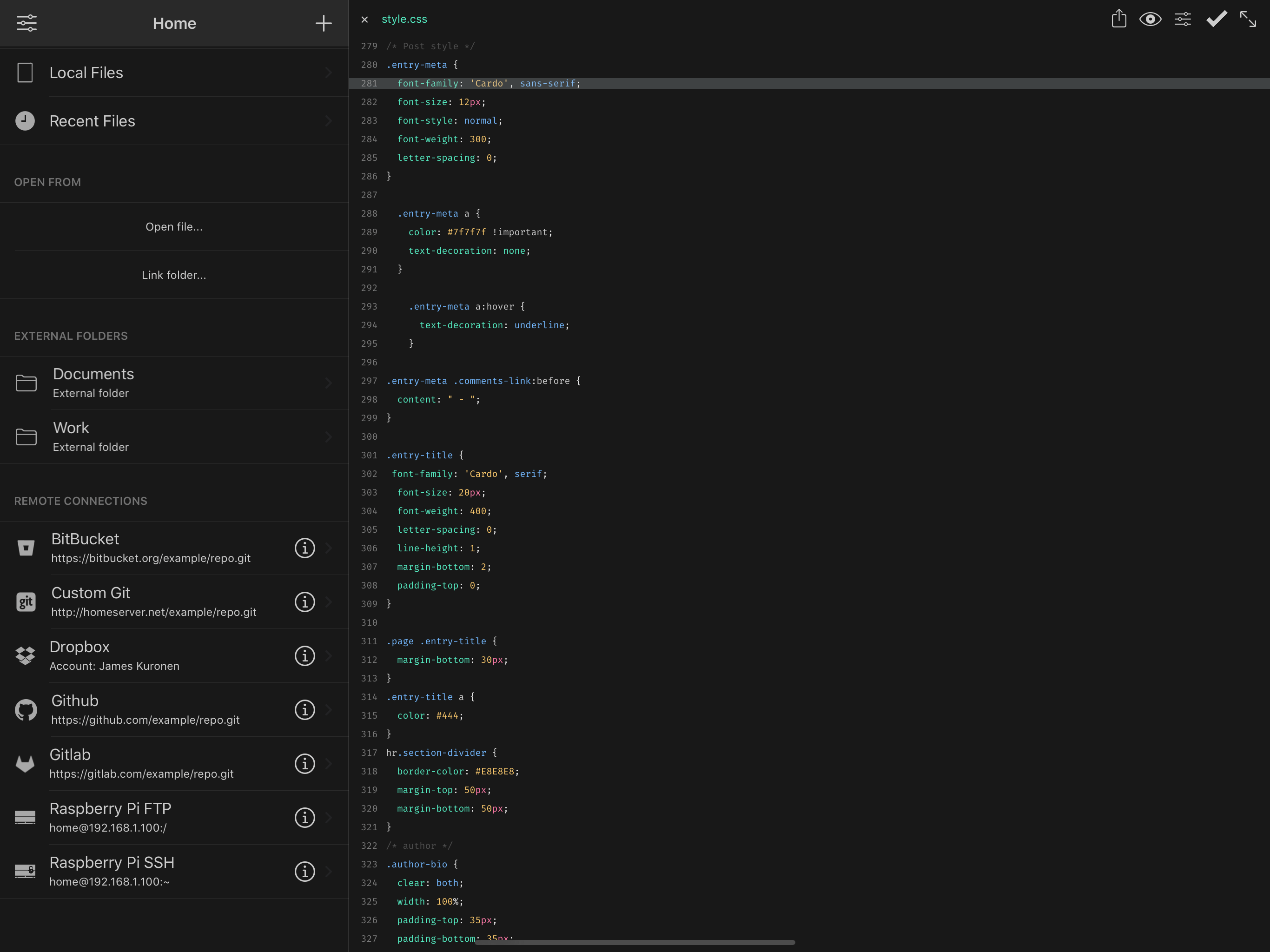Open editor settings sliders icon
Screen dimensions: 1270x952
click(1183, 19)
